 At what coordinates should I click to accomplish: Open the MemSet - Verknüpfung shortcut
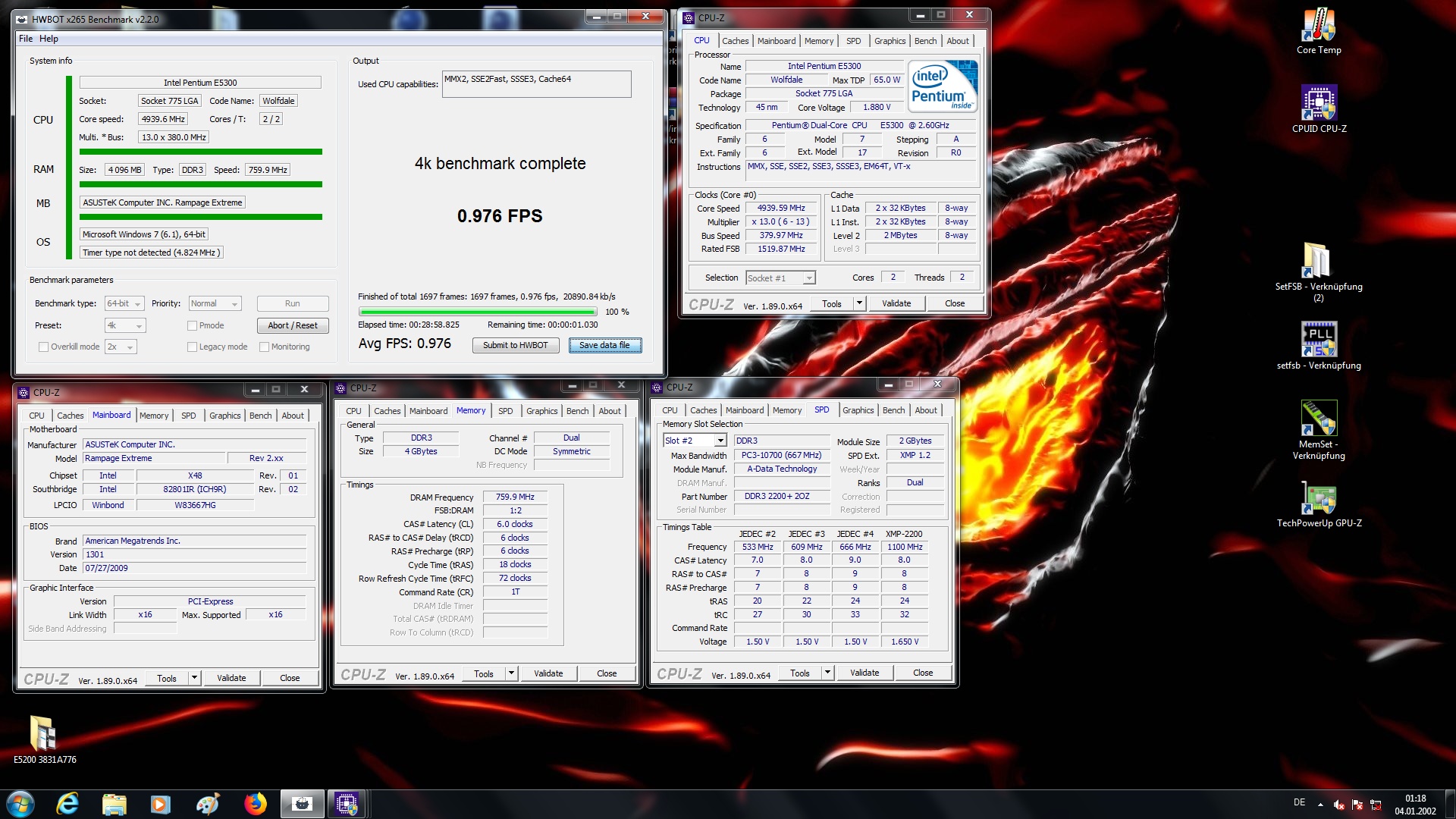1319,430
